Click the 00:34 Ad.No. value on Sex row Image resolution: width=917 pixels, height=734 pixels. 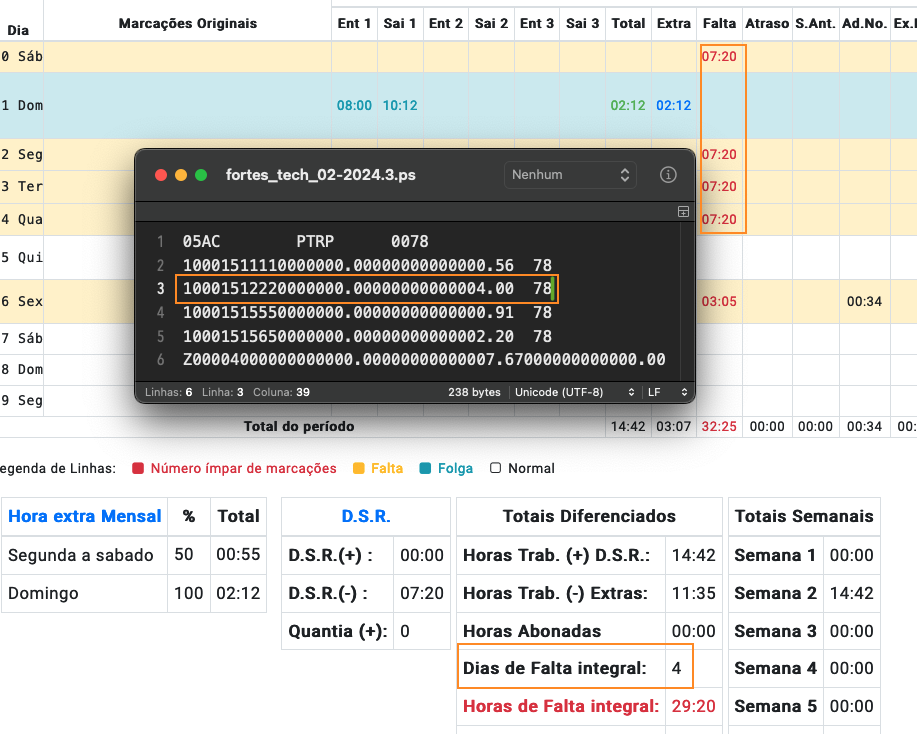(x=864, y=302)
